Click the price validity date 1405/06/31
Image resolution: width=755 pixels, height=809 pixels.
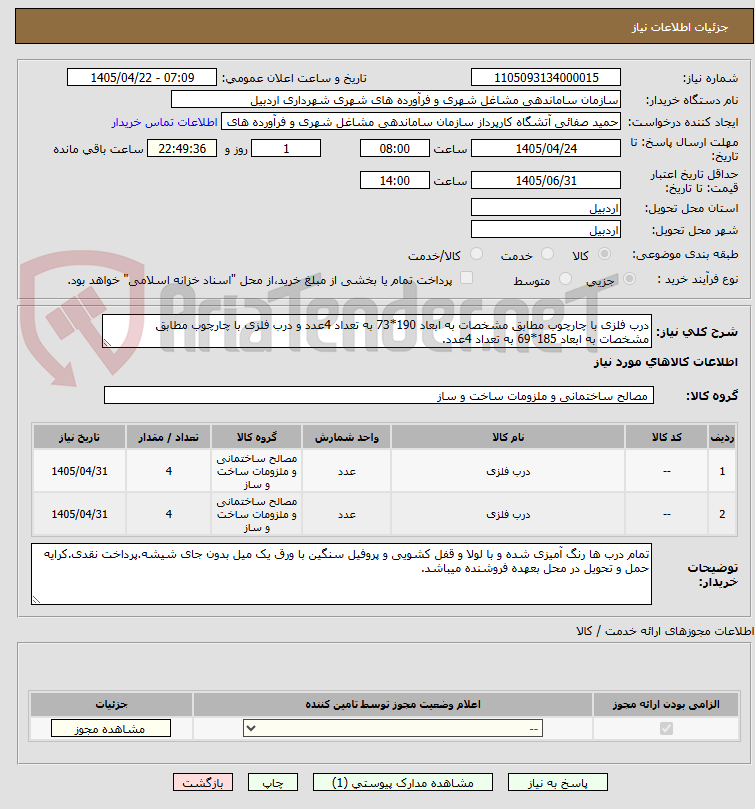tap(545, 181)
